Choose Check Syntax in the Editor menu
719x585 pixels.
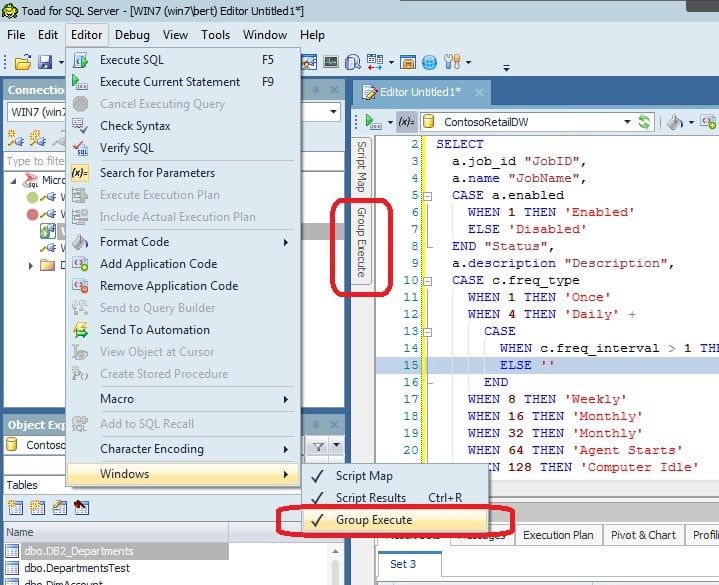[x=183, y=126]
